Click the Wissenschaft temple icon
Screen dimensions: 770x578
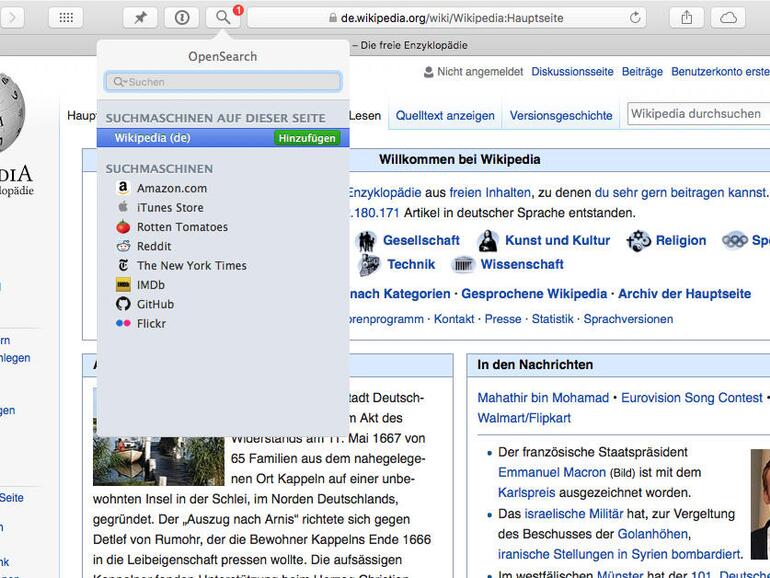pos(463,265)
